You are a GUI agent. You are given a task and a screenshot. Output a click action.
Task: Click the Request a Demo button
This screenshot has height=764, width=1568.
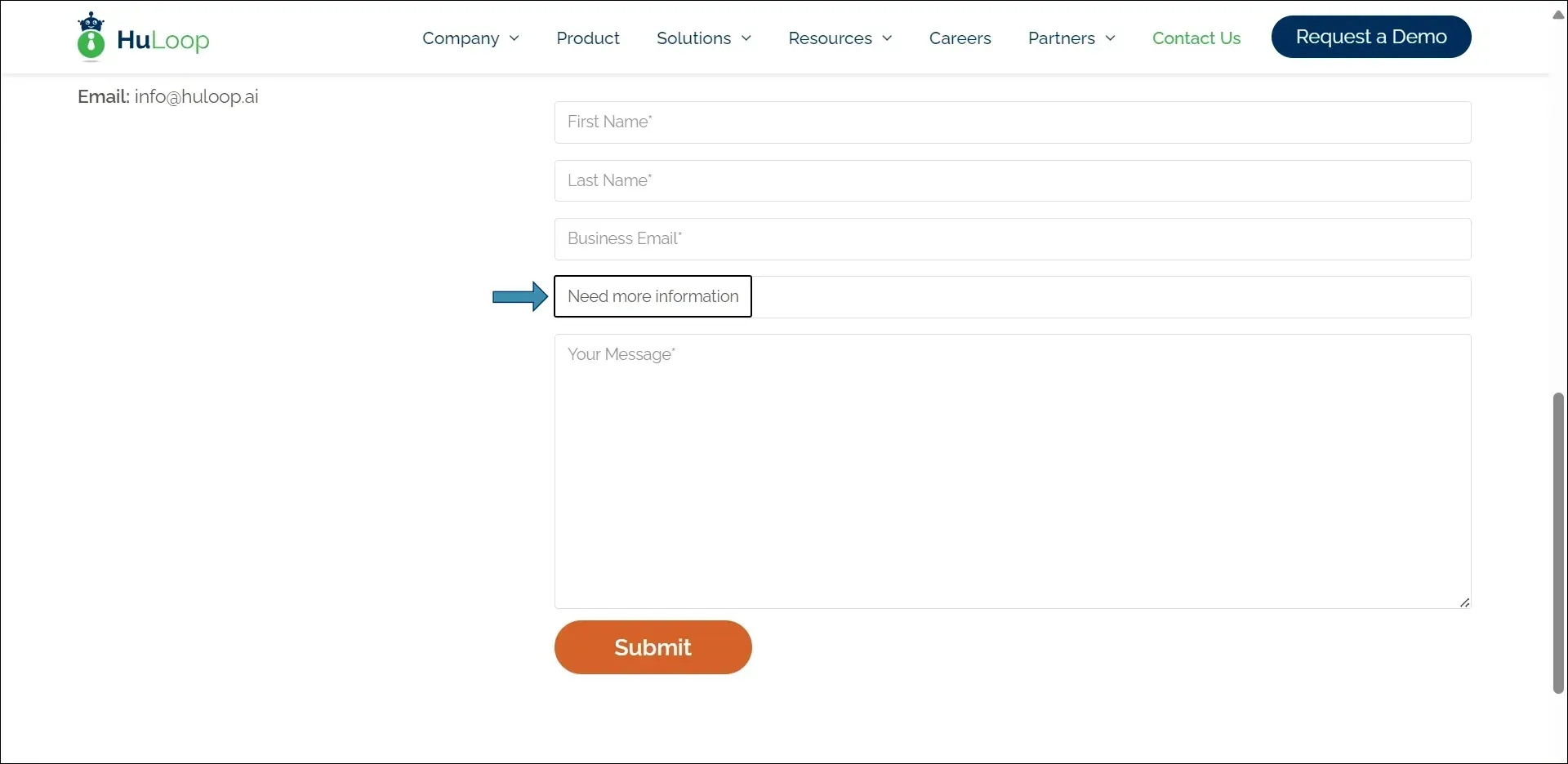[1370, 37]
